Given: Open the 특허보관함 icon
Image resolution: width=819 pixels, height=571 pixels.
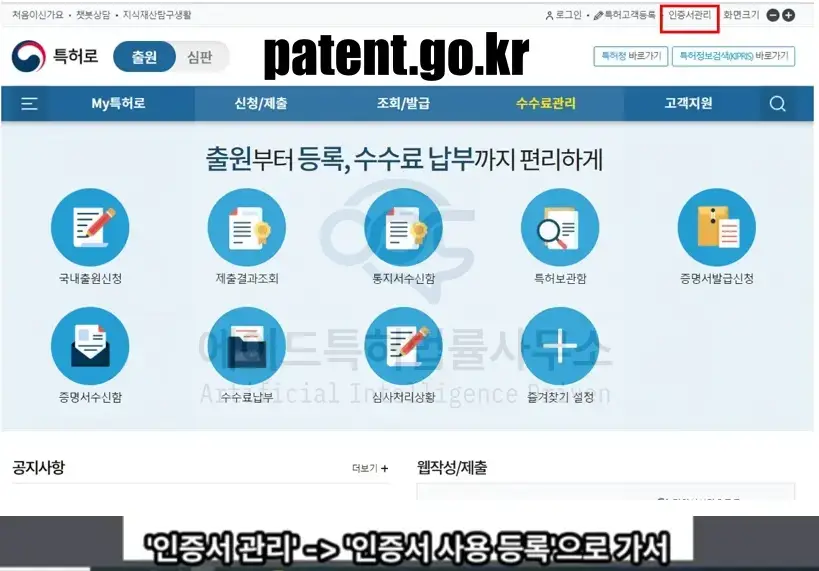Looking at the screenshot, I should pos(560,227).
